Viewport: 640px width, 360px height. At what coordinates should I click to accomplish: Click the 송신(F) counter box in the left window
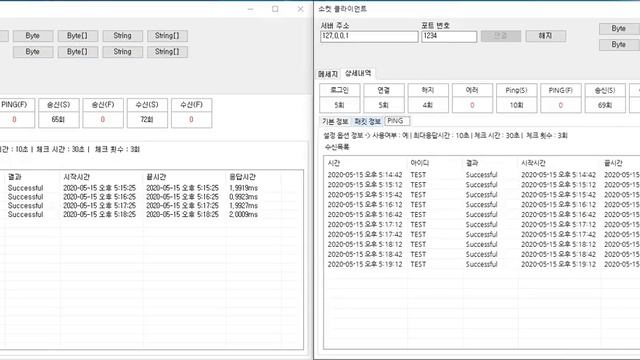coord(103,113)
